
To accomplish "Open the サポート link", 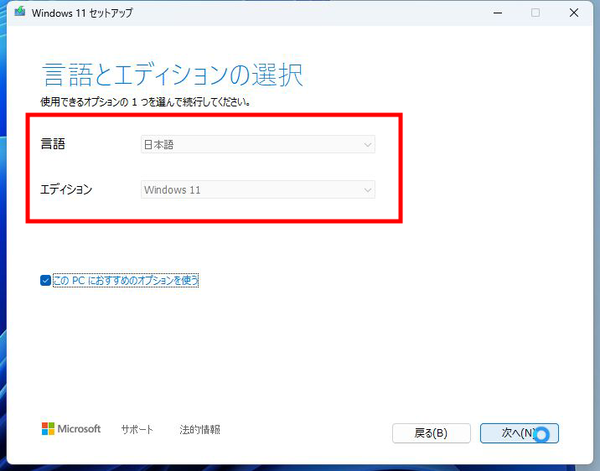I will pos(137,430).
